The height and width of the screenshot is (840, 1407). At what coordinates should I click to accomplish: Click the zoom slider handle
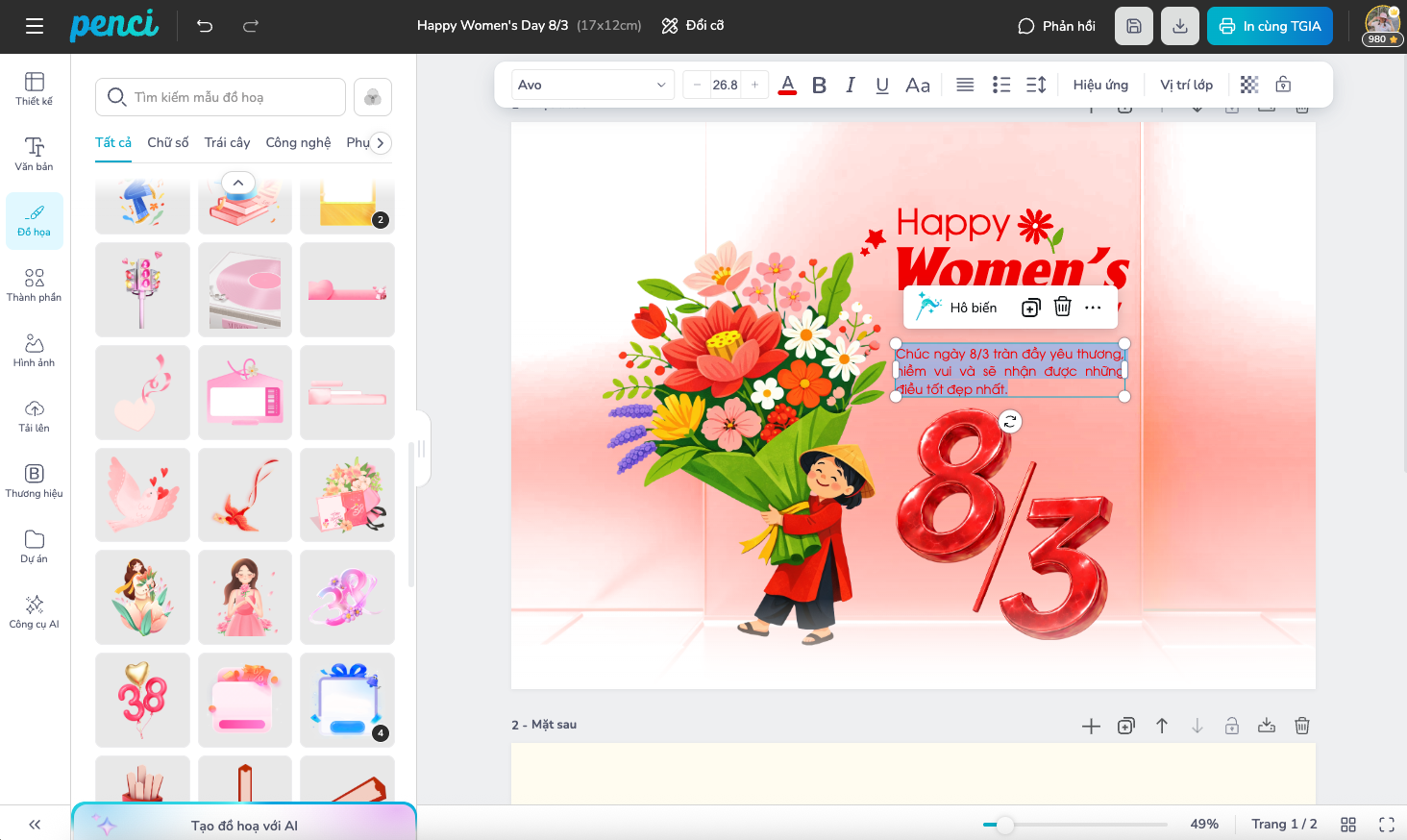pos(1004,825)
